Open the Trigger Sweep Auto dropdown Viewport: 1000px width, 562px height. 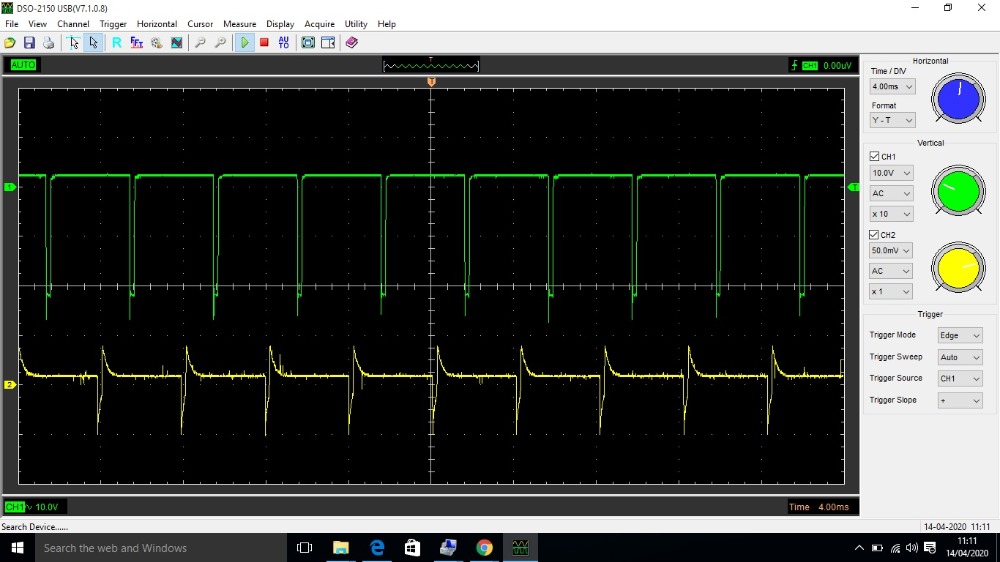tap(960, 357)
